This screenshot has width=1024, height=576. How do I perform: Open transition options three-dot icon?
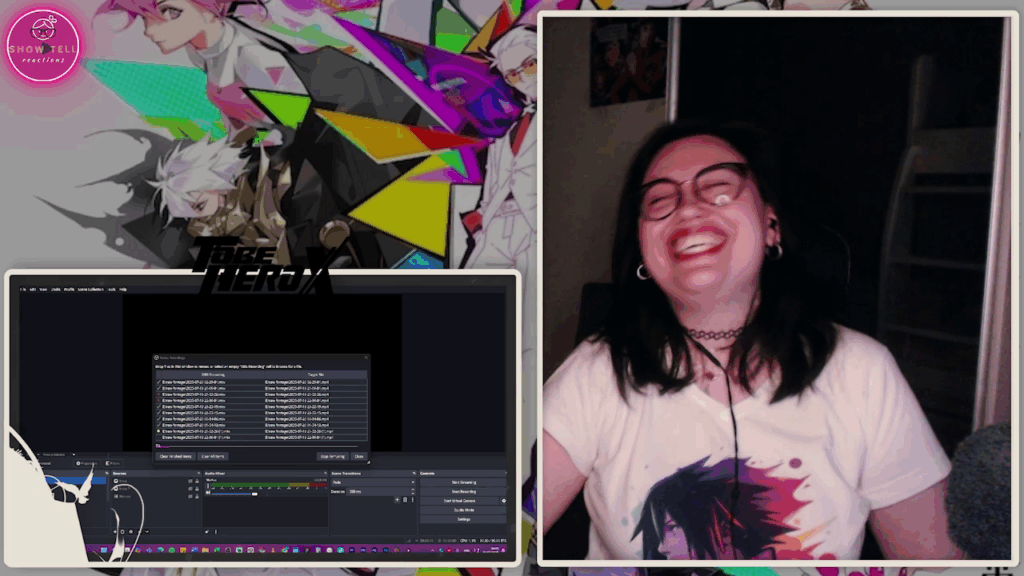coord(412,499)
